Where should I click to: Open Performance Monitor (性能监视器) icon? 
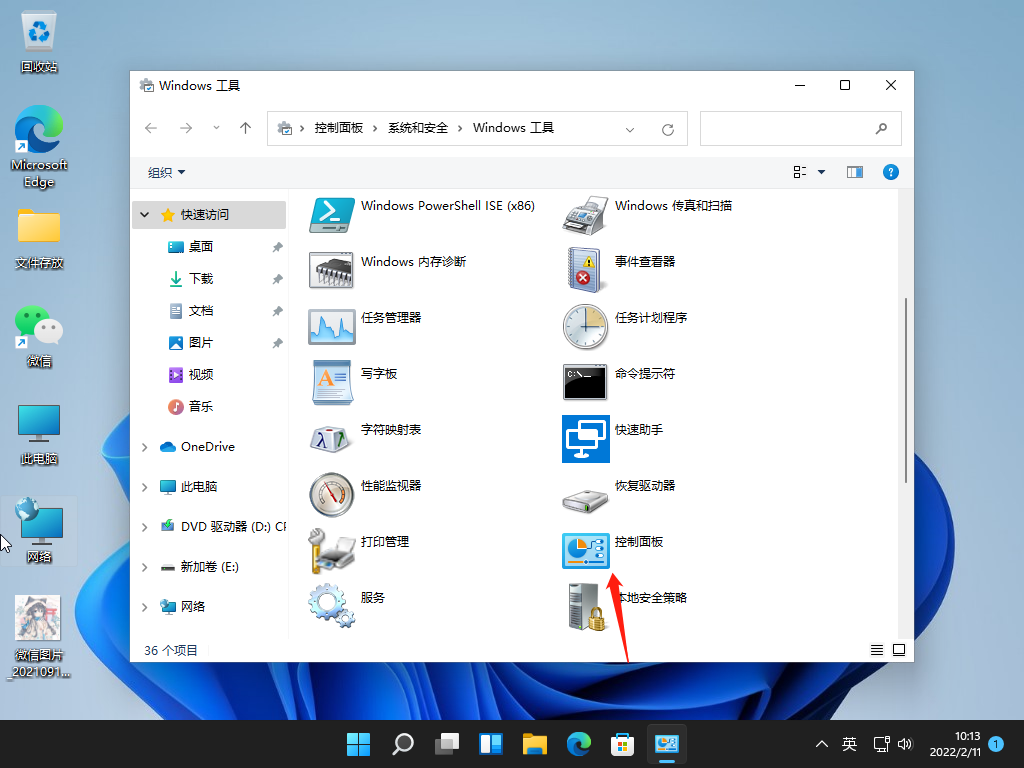332,495
